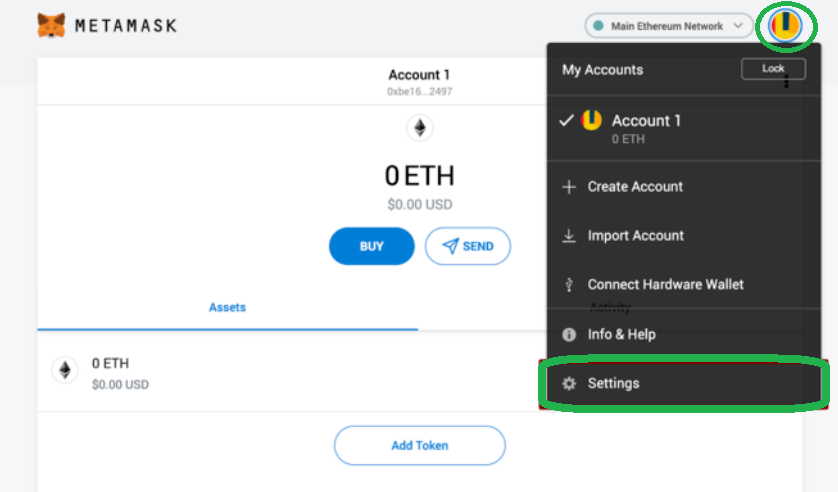Click the USB icon beside Connect Hardware Wallet
Screen dimensions: 838x492
569,285
